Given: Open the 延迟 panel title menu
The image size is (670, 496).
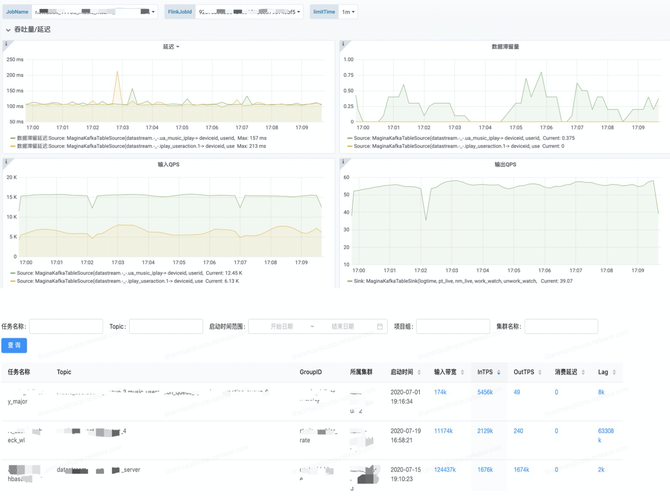Looking at the screenshot, I should pyautogui.click(x=171, y=47).
